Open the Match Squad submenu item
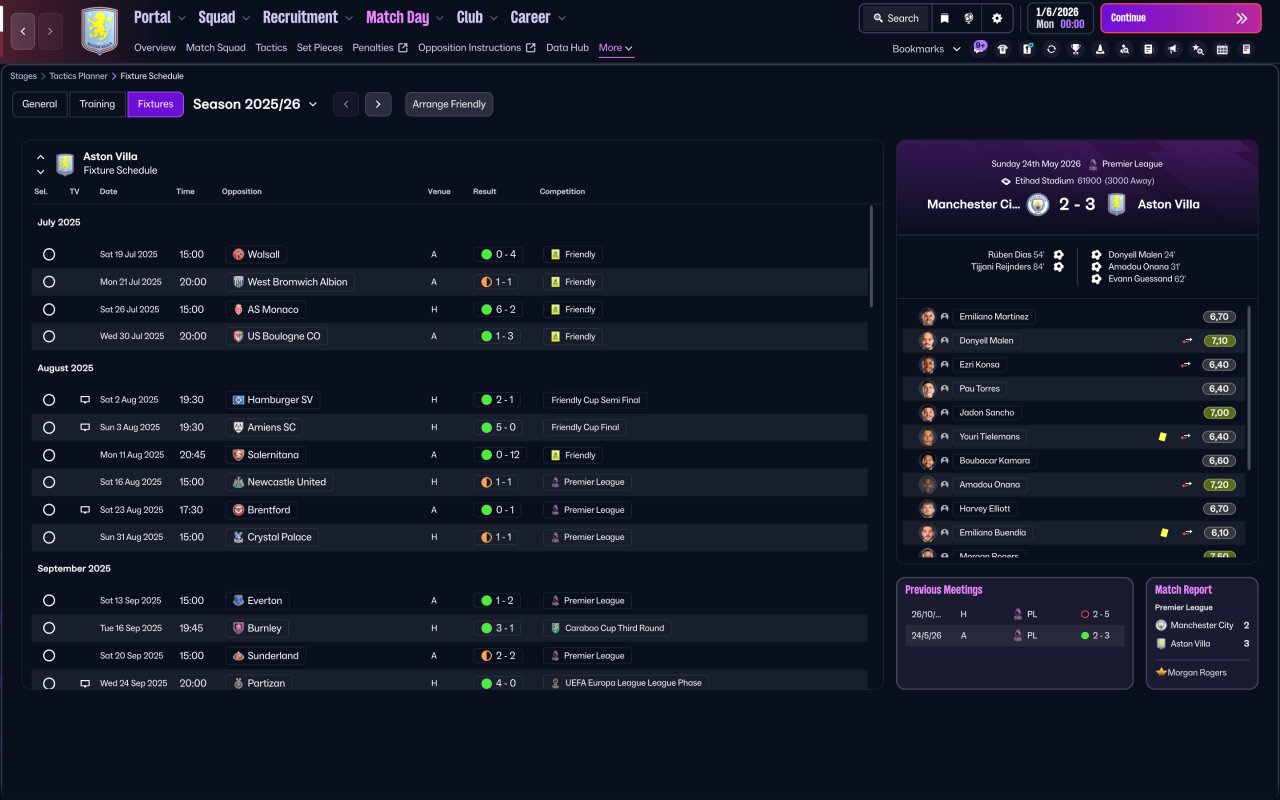 click(x=216, y=48)
